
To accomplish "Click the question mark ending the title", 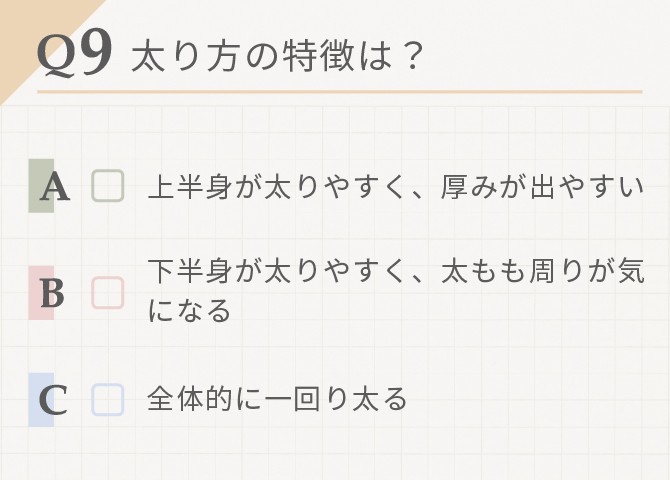I will click(412, 56).
